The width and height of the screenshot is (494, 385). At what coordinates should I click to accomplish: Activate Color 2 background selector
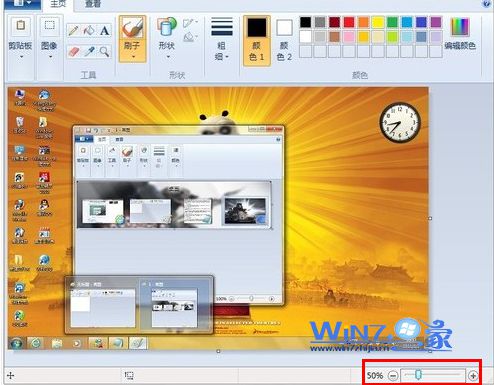284,40
